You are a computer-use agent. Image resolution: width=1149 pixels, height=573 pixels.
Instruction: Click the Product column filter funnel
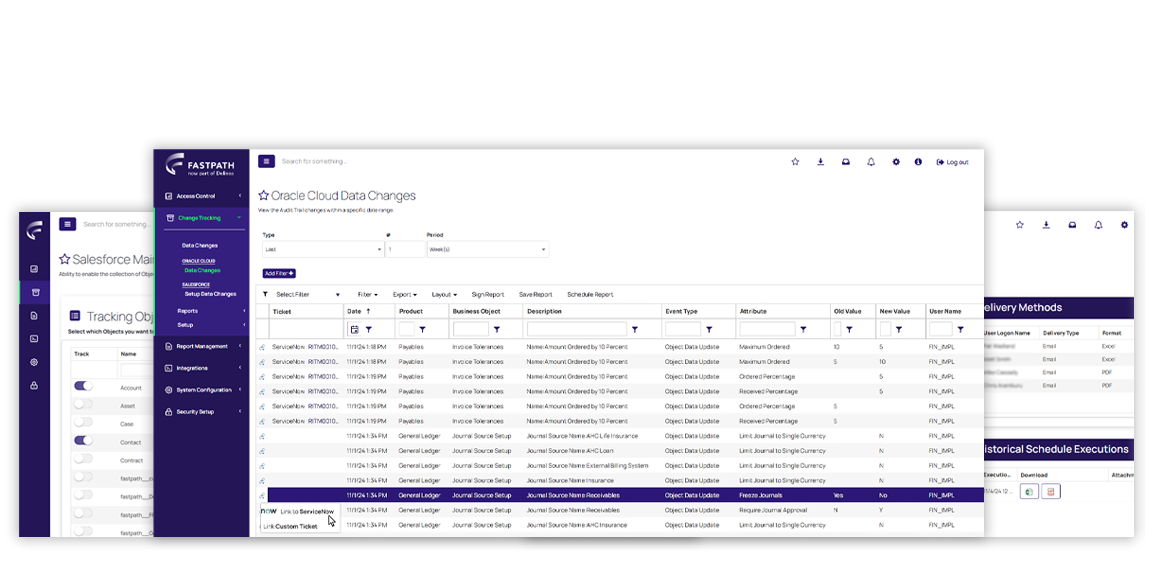tap(422, 330)
